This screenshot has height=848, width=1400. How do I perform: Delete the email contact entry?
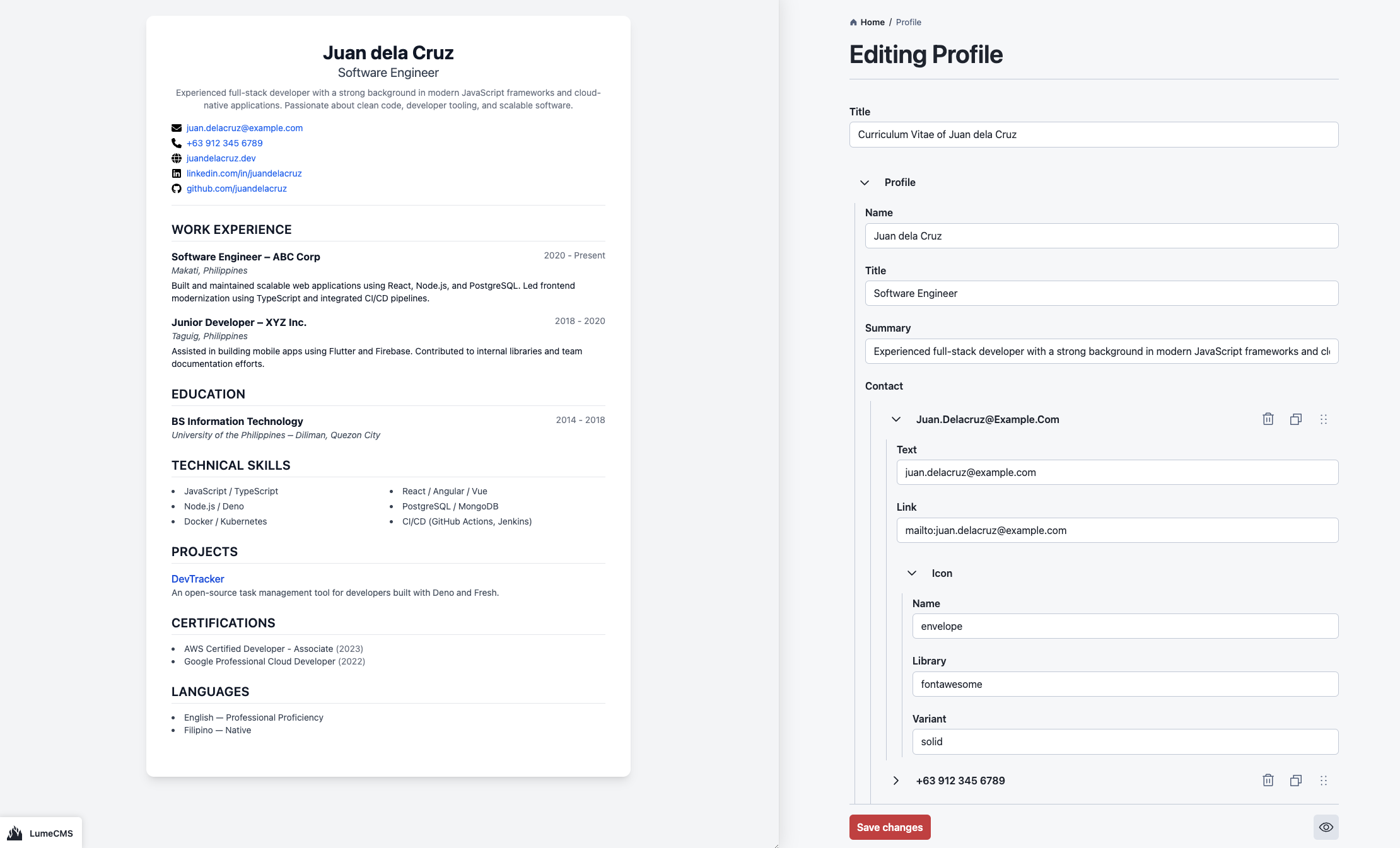pos(1268,419)
